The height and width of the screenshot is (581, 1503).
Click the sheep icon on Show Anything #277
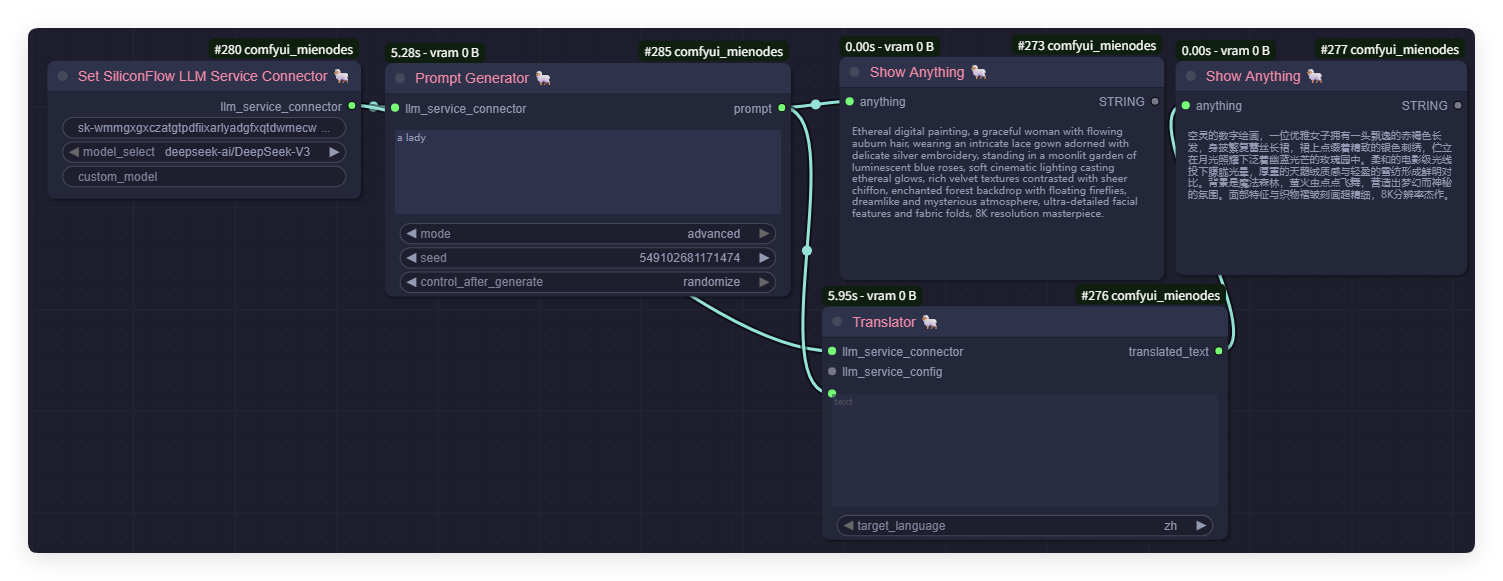(1314, 76)
